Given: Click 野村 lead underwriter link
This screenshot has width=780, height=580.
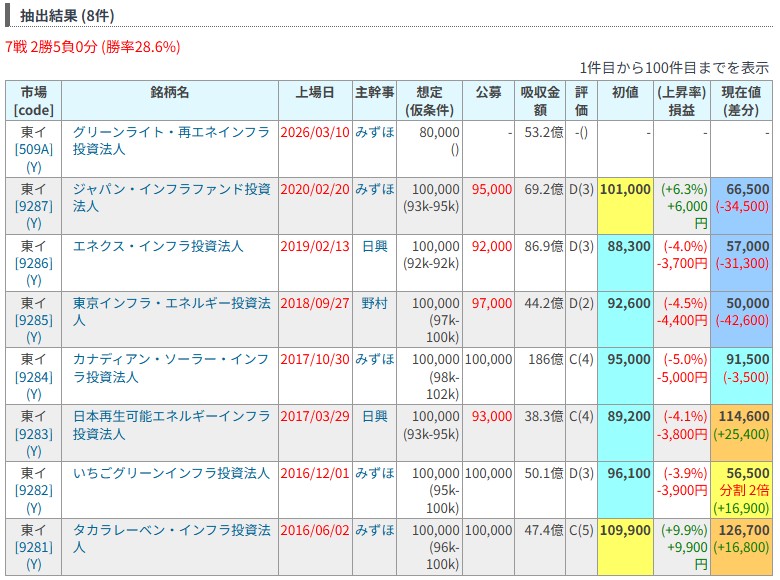Looking at the screenshot, I should point(374,303).
